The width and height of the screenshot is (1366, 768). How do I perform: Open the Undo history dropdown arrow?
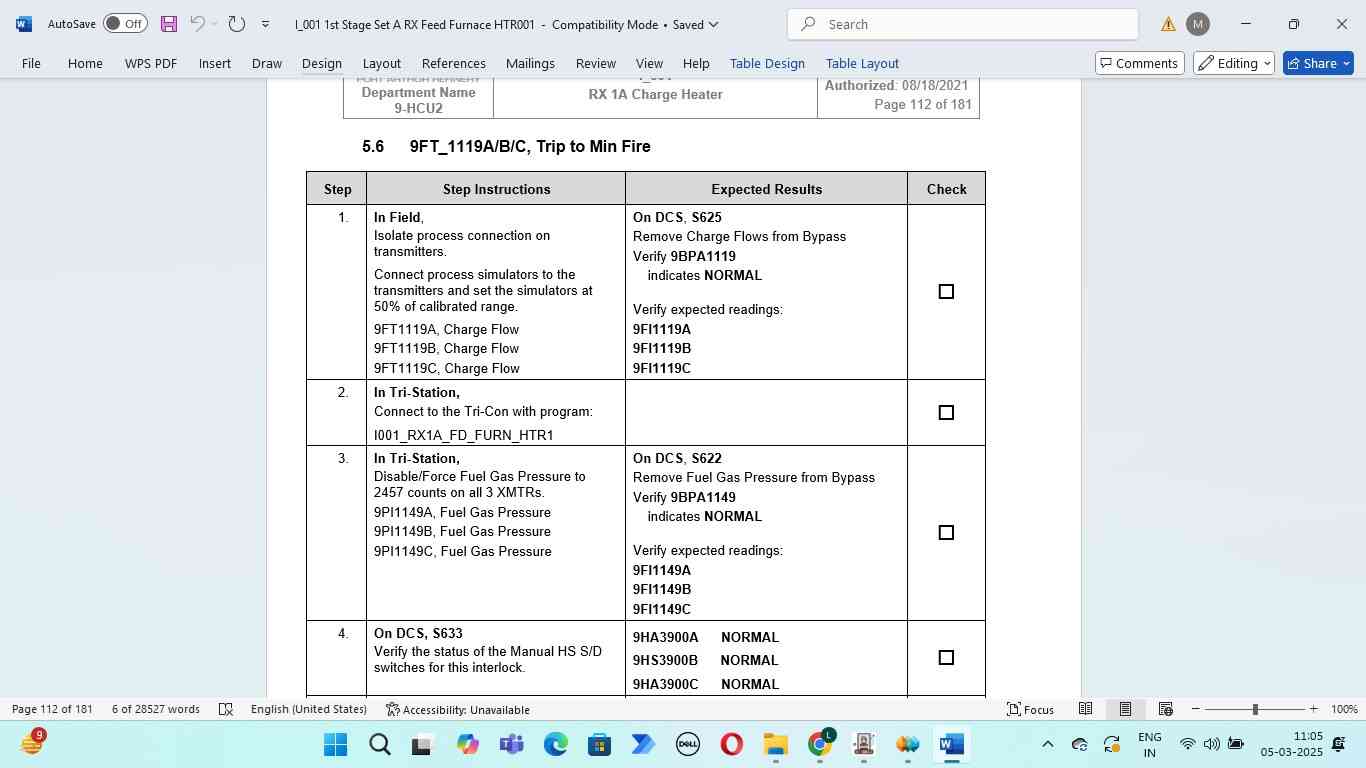coord(214,24)
